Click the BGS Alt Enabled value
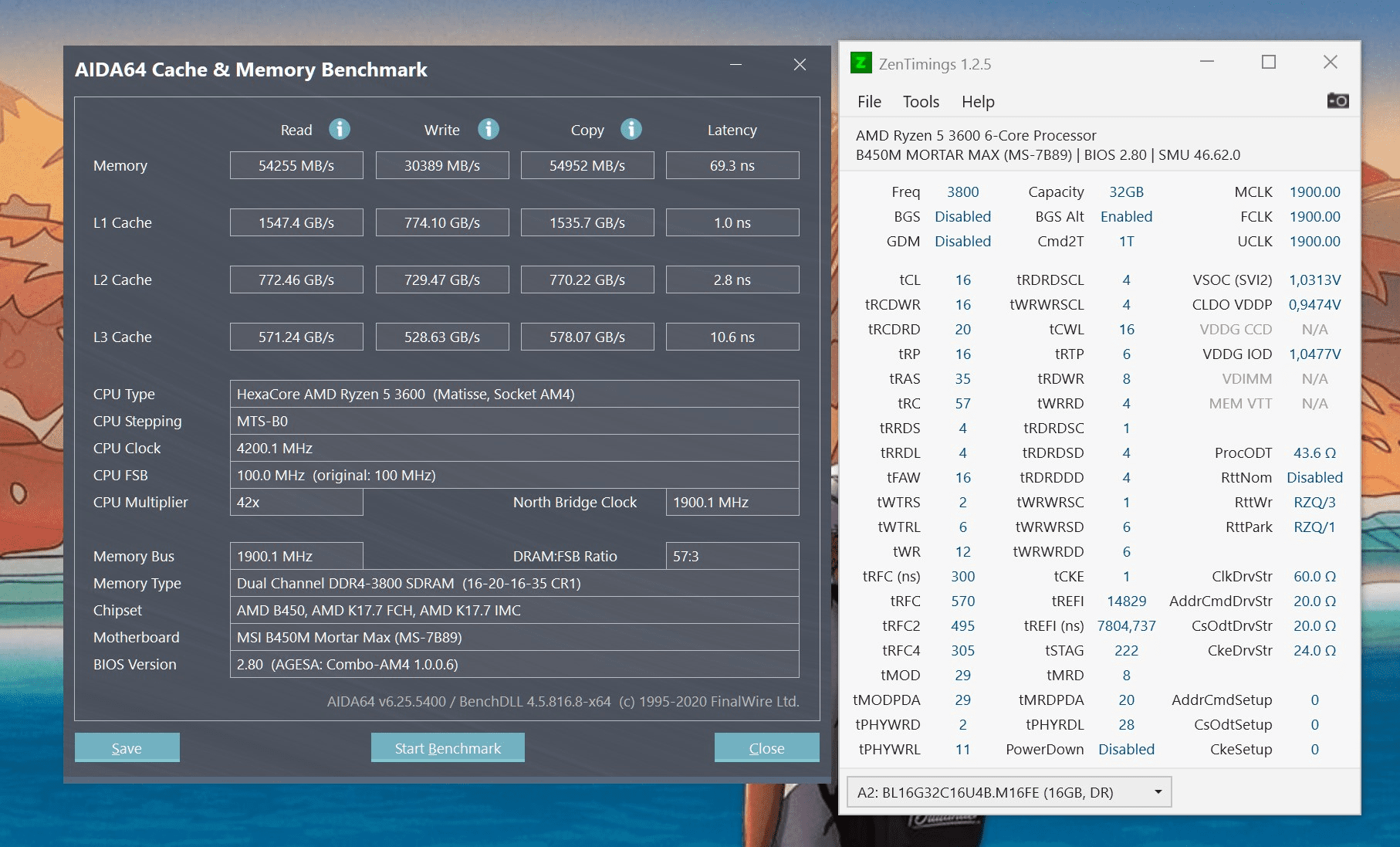Viewport: 1400px width, 847px height. (1126, 216)
